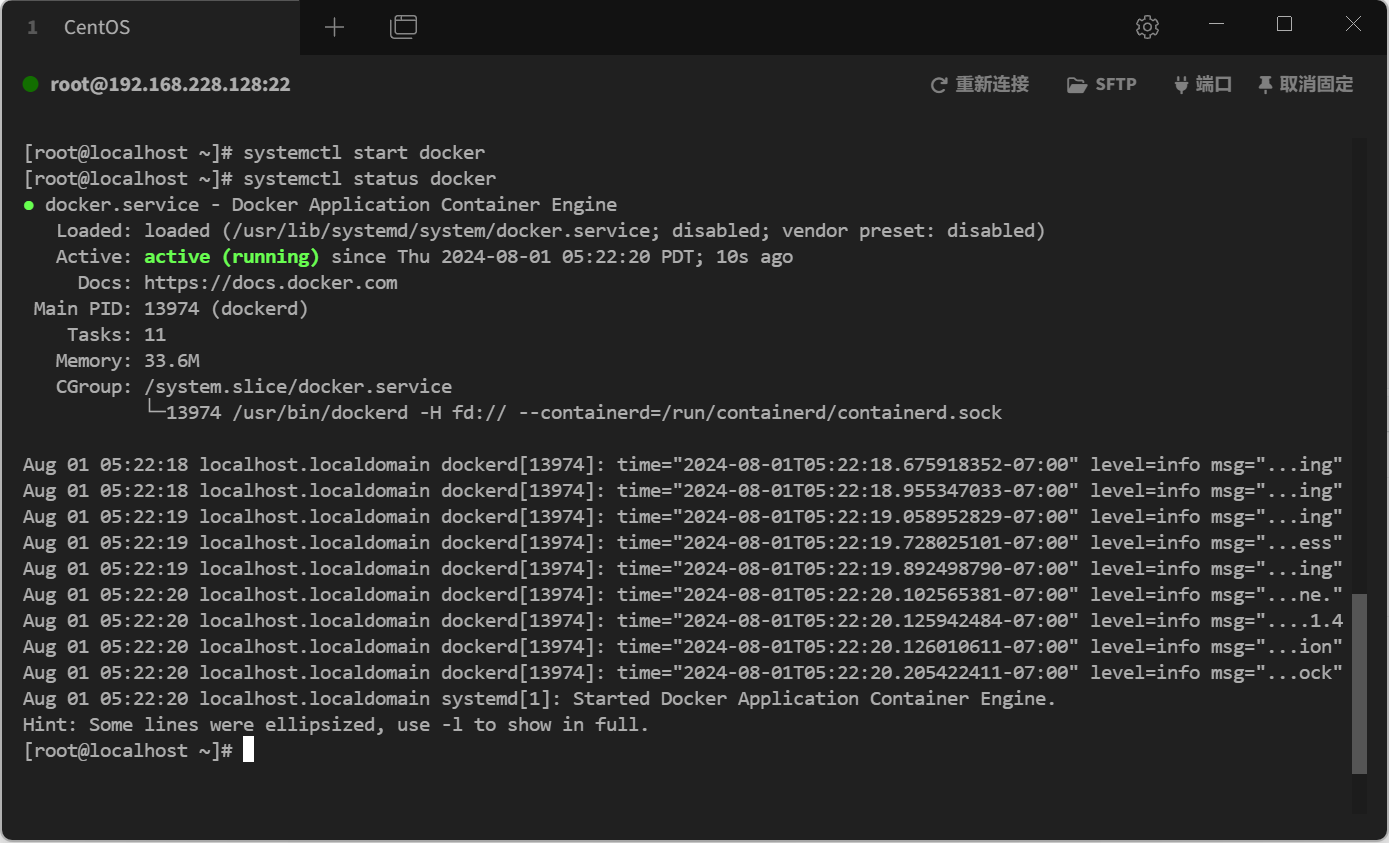This screenshot has width=1389, height=843.
Task: Click the log line with timestamp 18.675918352
Action: click(683, 465)
